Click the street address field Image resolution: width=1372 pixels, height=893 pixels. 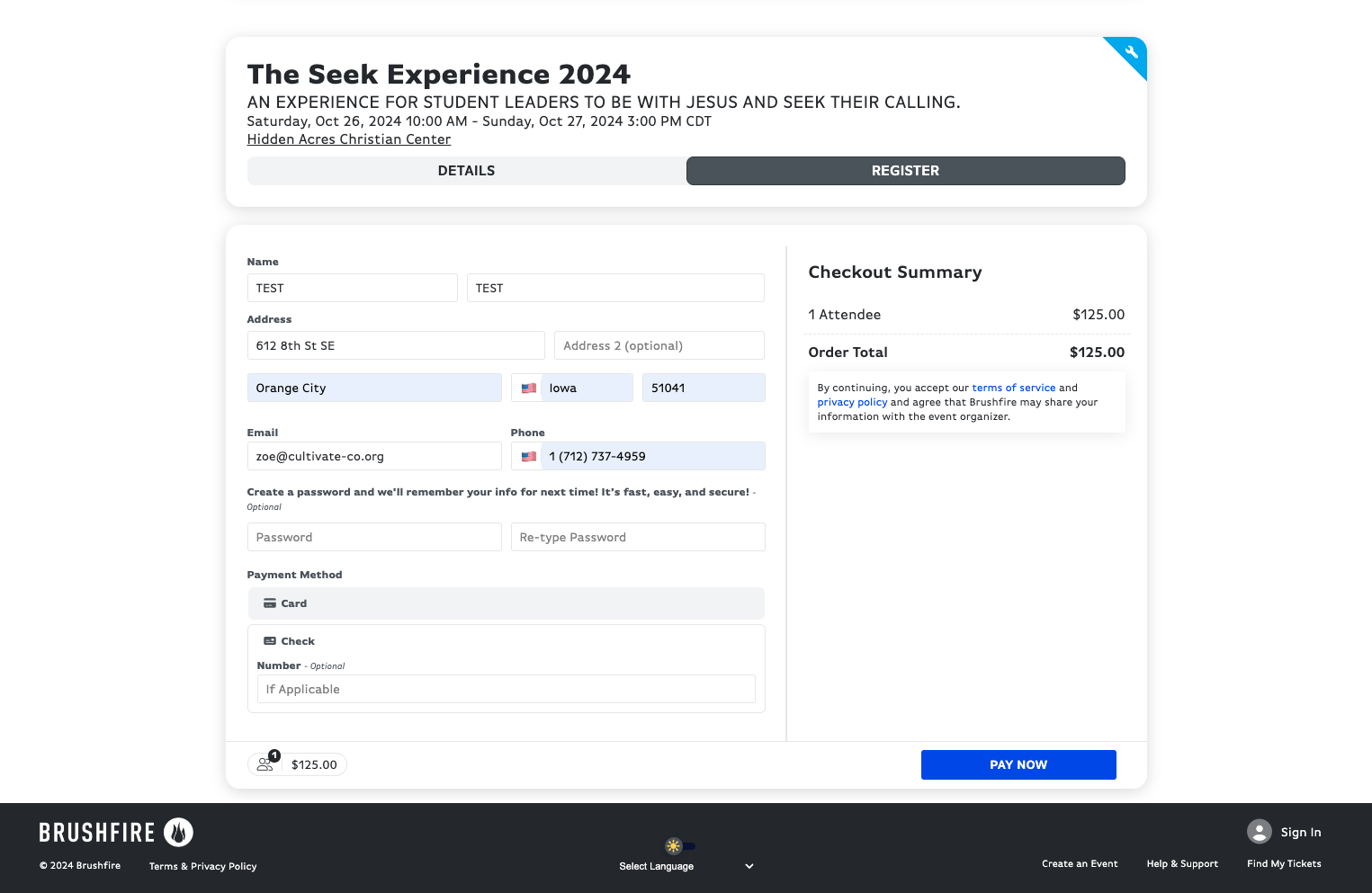[396, 345]
